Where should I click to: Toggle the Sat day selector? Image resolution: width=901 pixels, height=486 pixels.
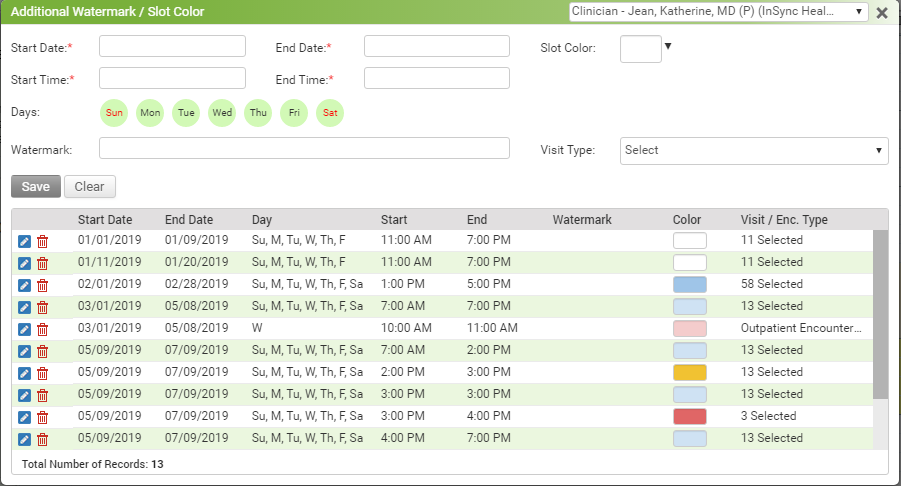[x=330, y=113]
